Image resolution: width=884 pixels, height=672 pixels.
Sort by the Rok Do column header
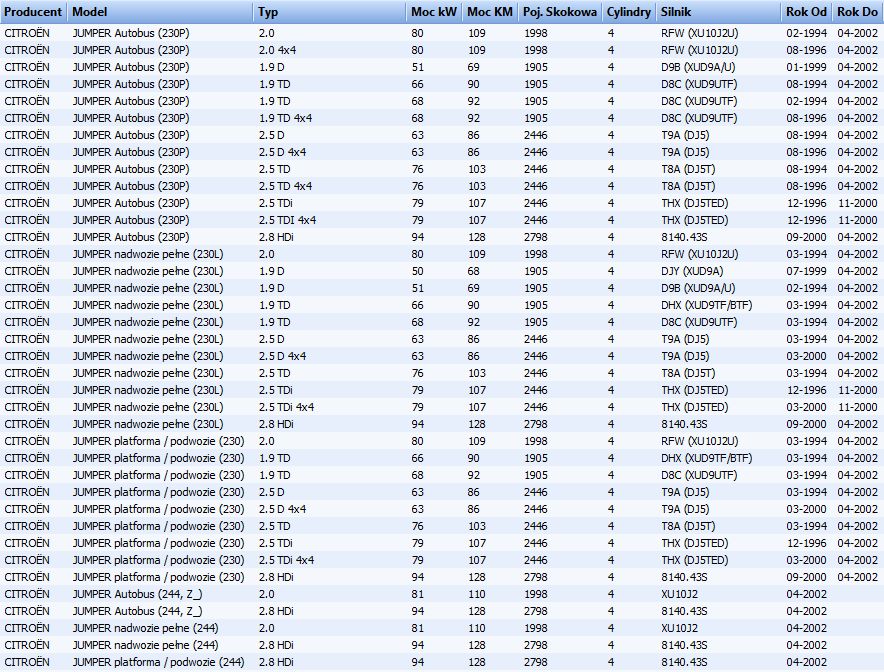click(x=858, y=12)
